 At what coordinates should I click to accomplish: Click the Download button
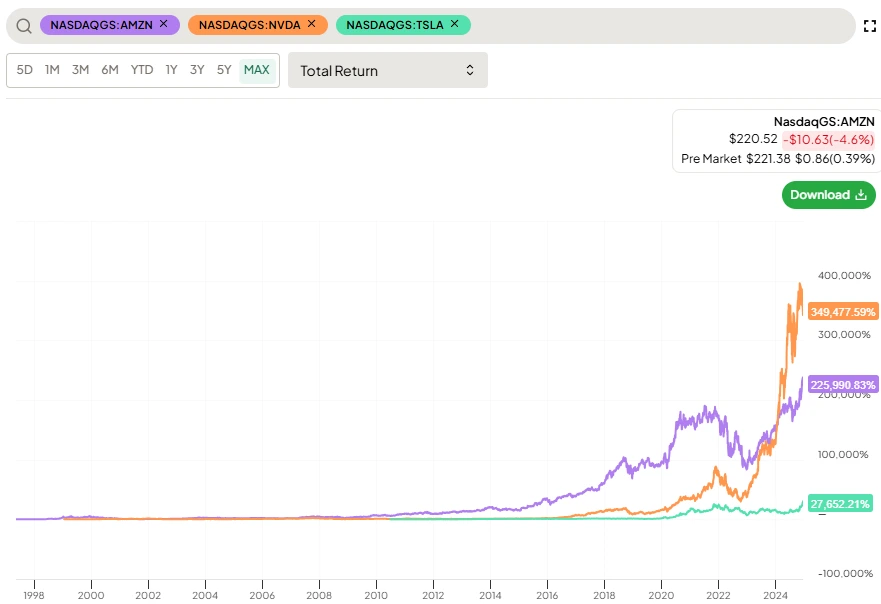(x=829, y=195)
